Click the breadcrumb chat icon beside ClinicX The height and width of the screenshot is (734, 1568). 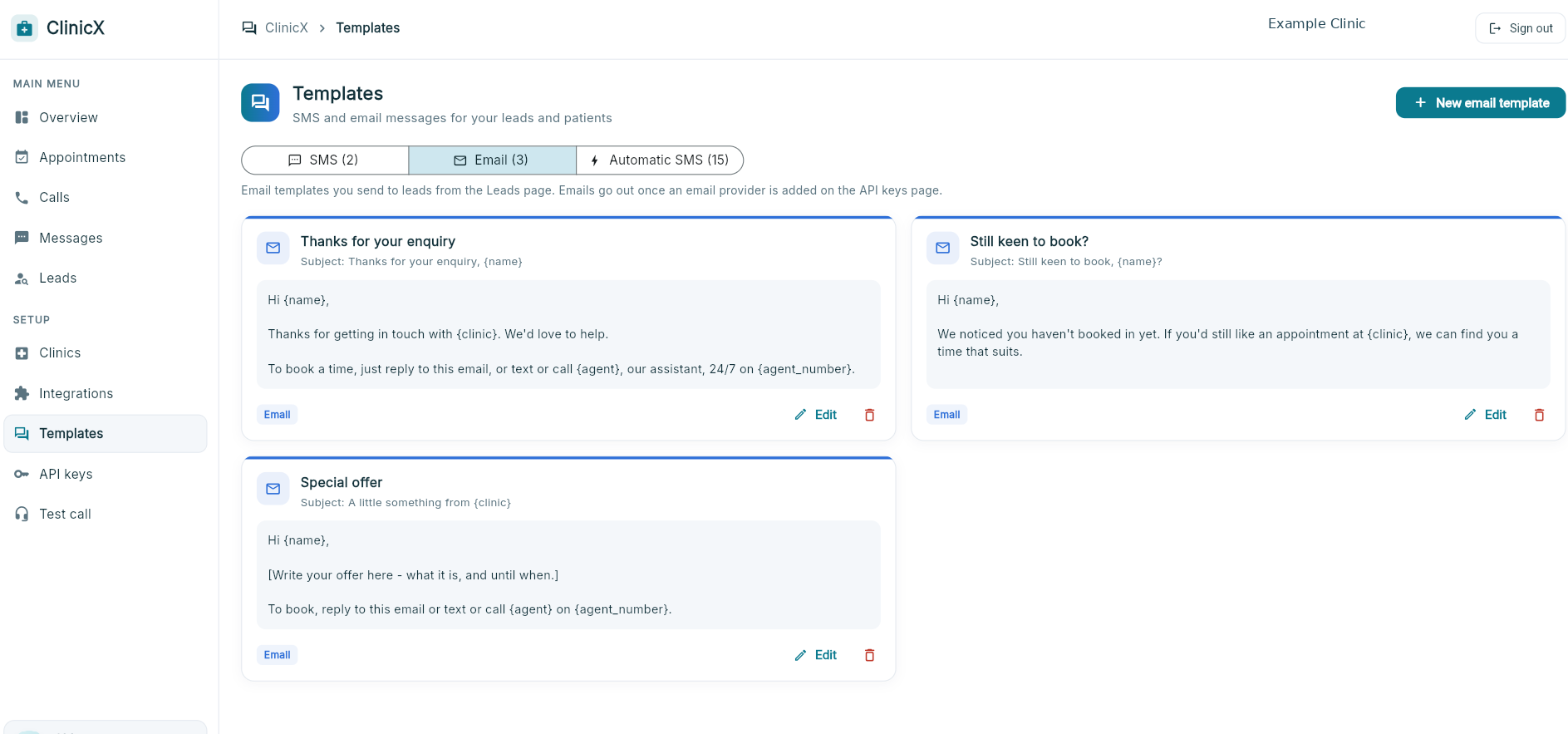(249, 28)
